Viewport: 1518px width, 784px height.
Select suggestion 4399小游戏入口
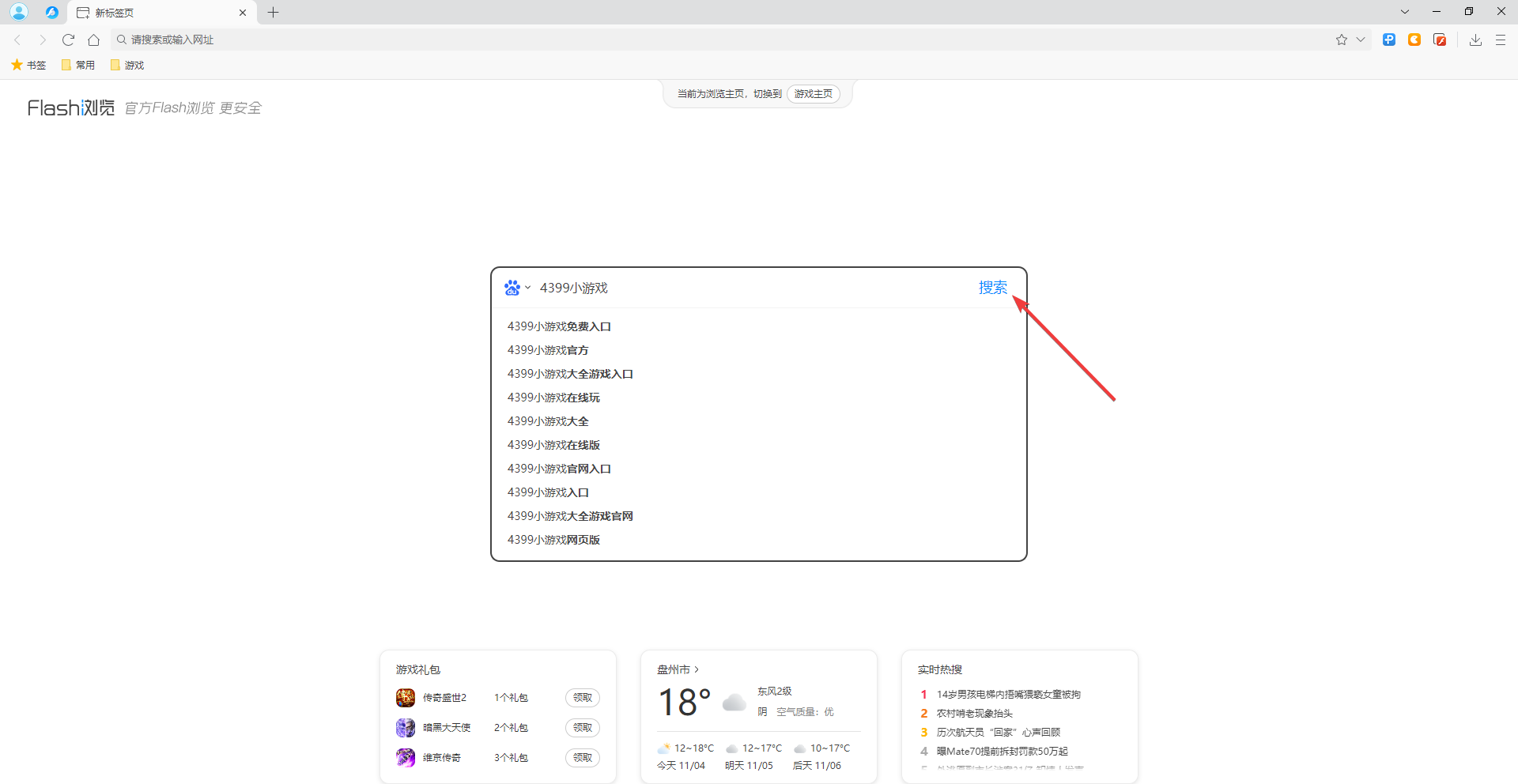[x=548, y=492]
